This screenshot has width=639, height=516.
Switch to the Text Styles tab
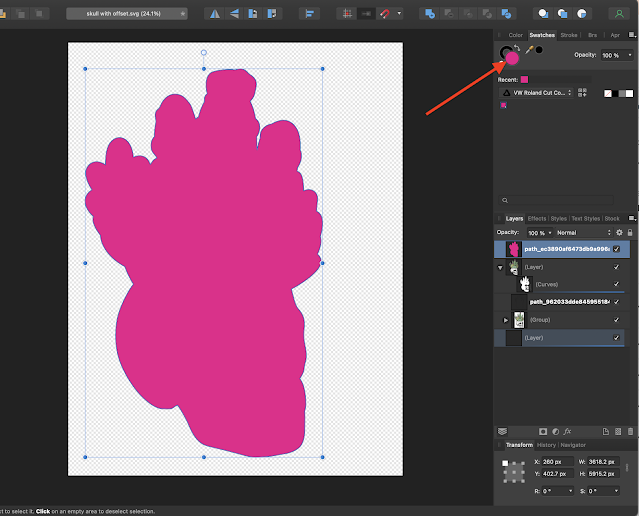pos(586,219)
